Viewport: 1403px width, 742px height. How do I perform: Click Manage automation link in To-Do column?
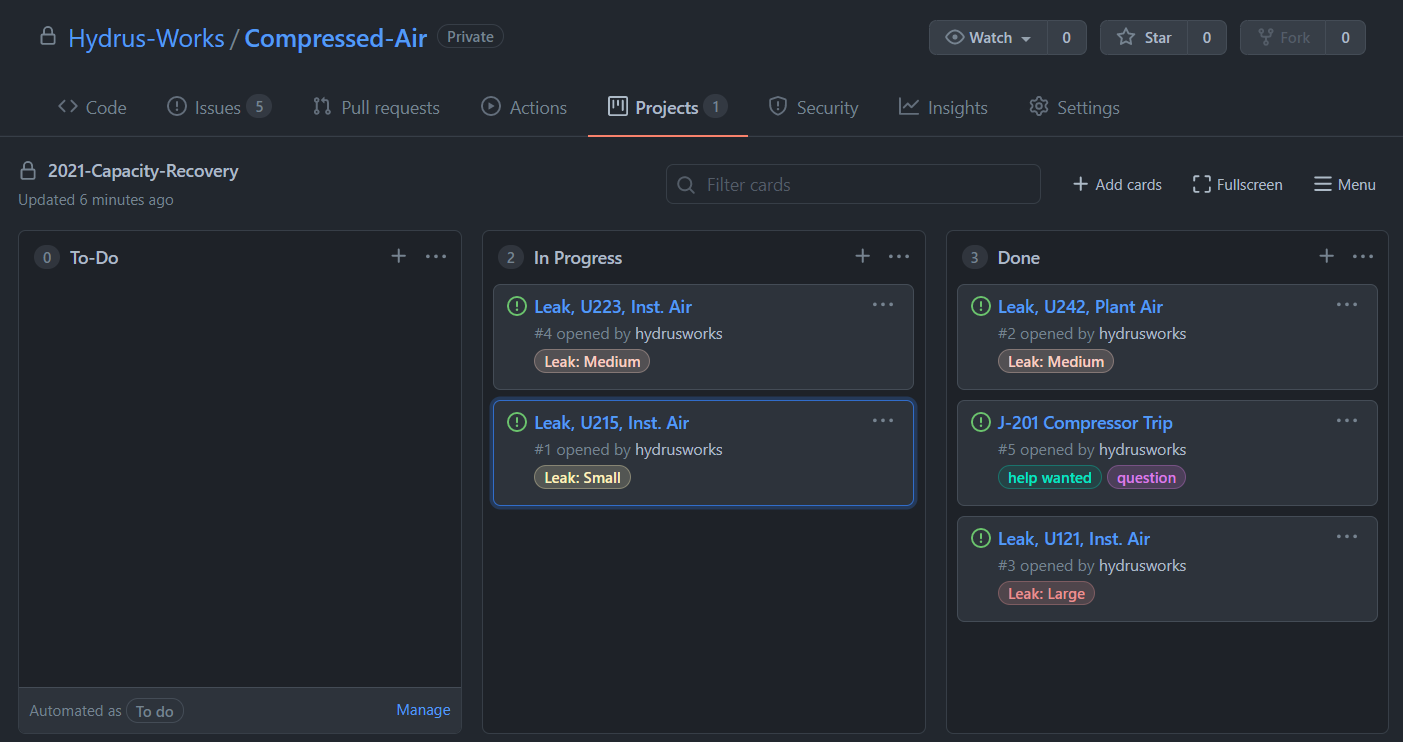(x=423, y=710)
